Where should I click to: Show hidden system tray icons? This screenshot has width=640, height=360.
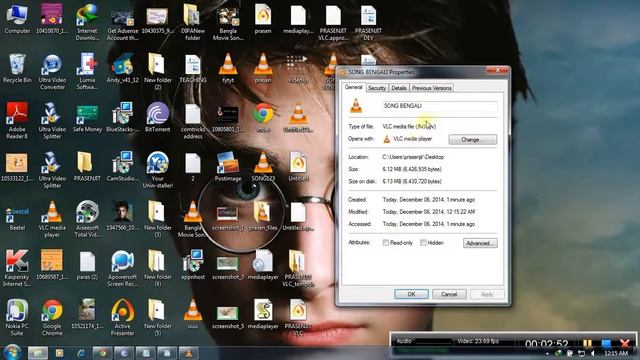pyautogui.click(x=547, y=353)
